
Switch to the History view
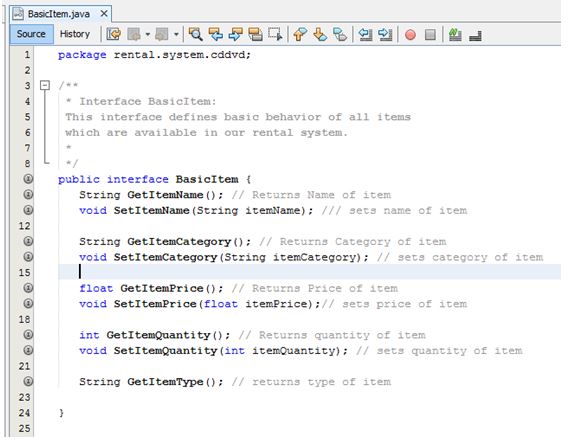(x=75, y=34)
